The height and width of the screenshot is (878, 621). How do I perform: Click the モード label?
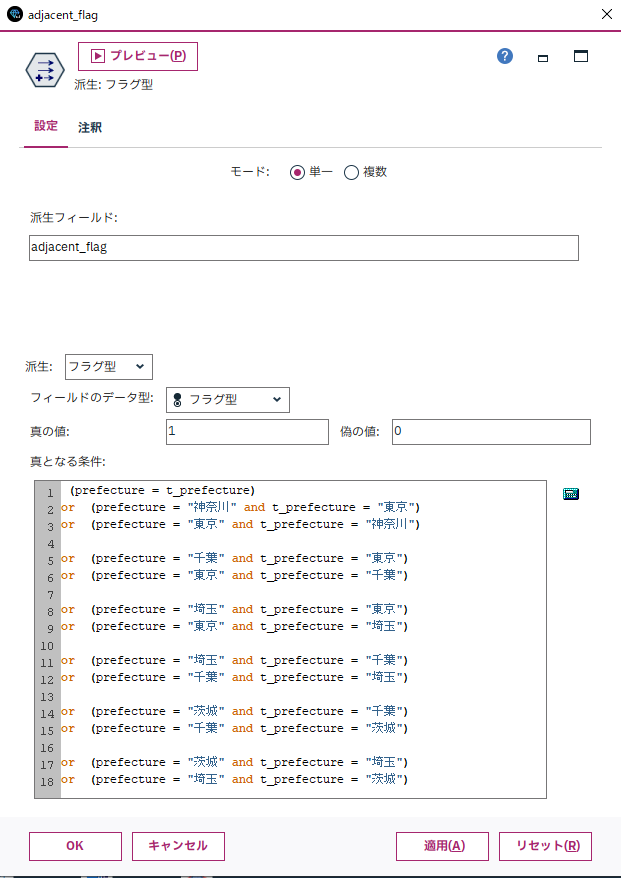pyautogui.click(x=250, y=172)
